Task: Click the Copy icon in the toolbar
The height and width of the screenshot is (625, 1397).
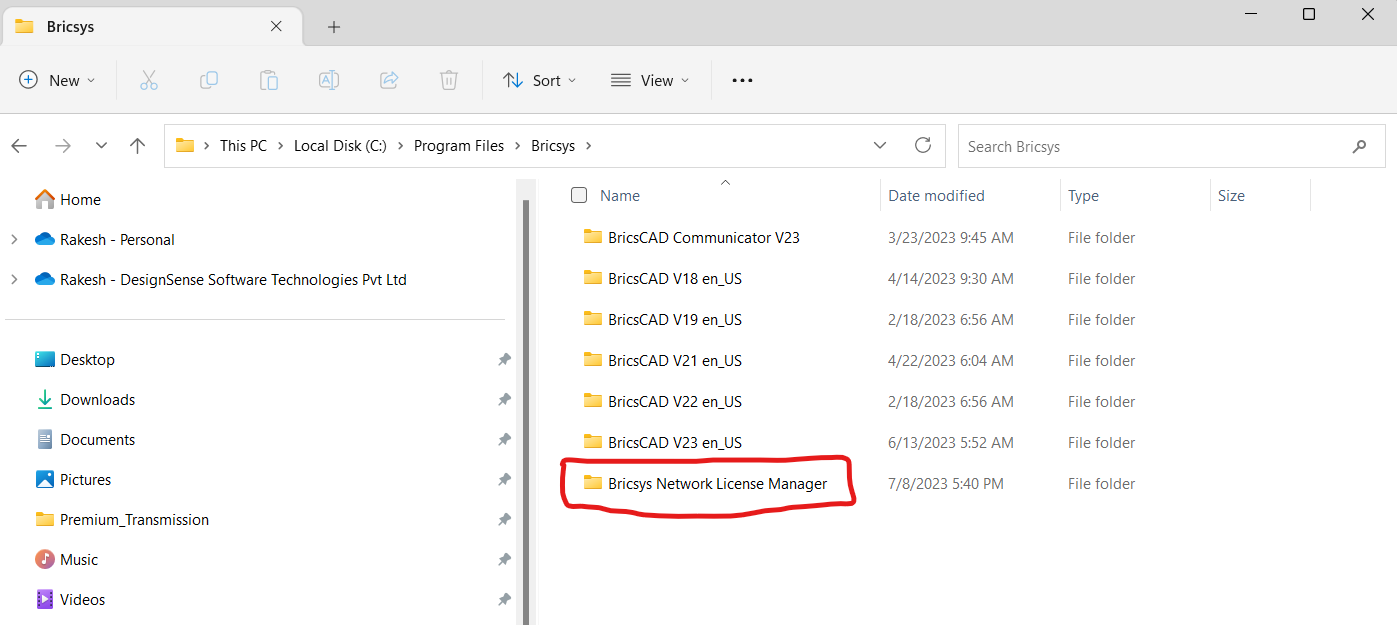Action: pyautogui.click(x=208, y=80)
